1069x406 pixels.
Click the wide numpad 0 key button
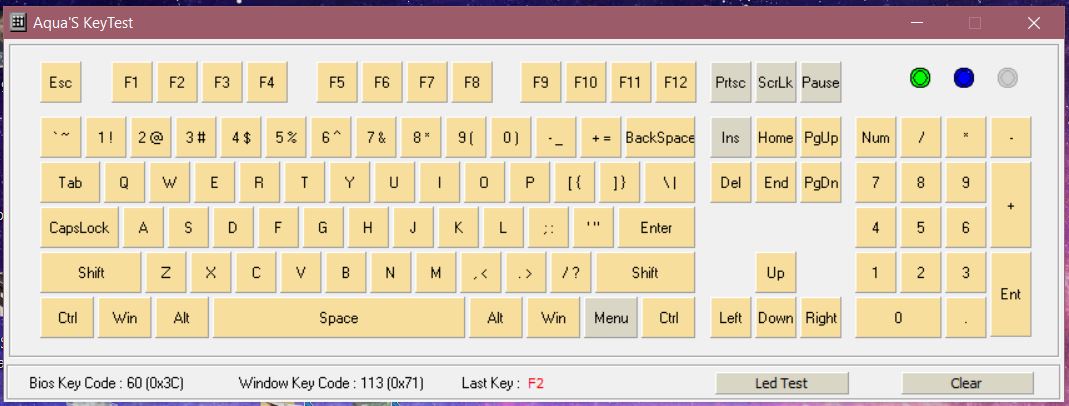coord(898,317)
